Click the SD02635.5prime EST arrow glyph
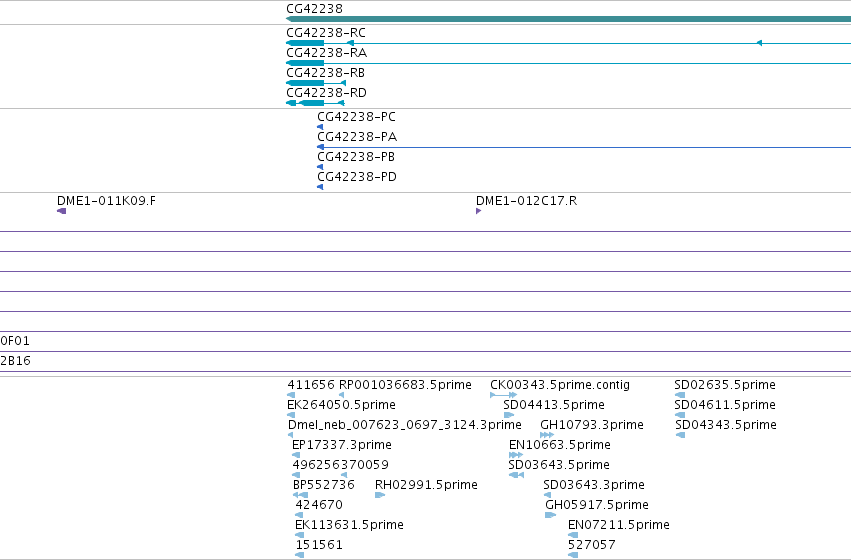Viewport: 851px width, 560px height. tap(679, 395)
